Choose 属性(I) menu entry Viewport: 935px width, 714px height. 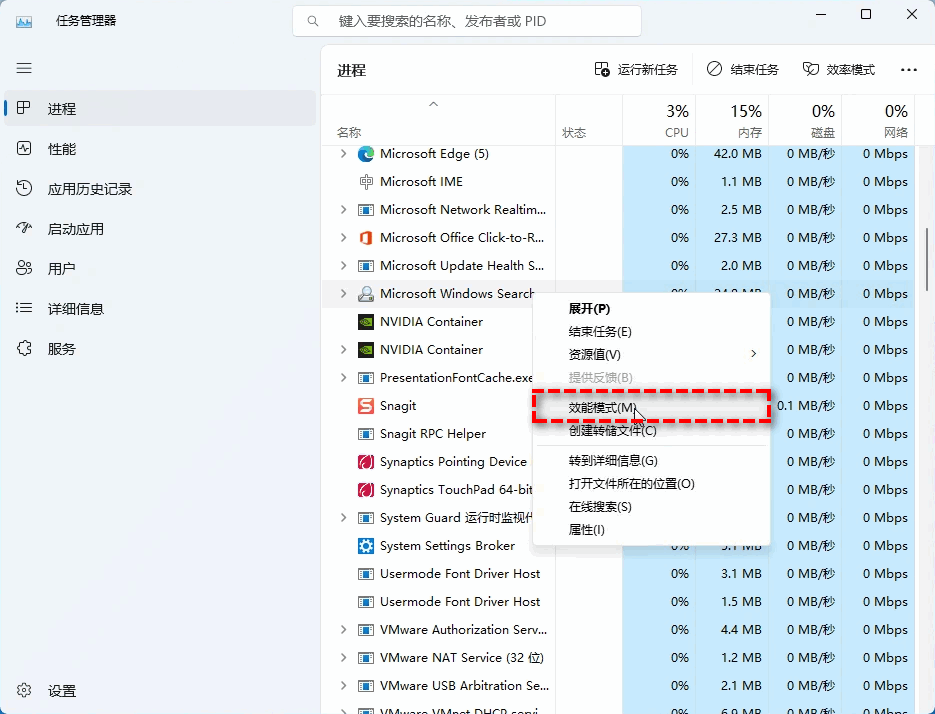pos(651,530)
